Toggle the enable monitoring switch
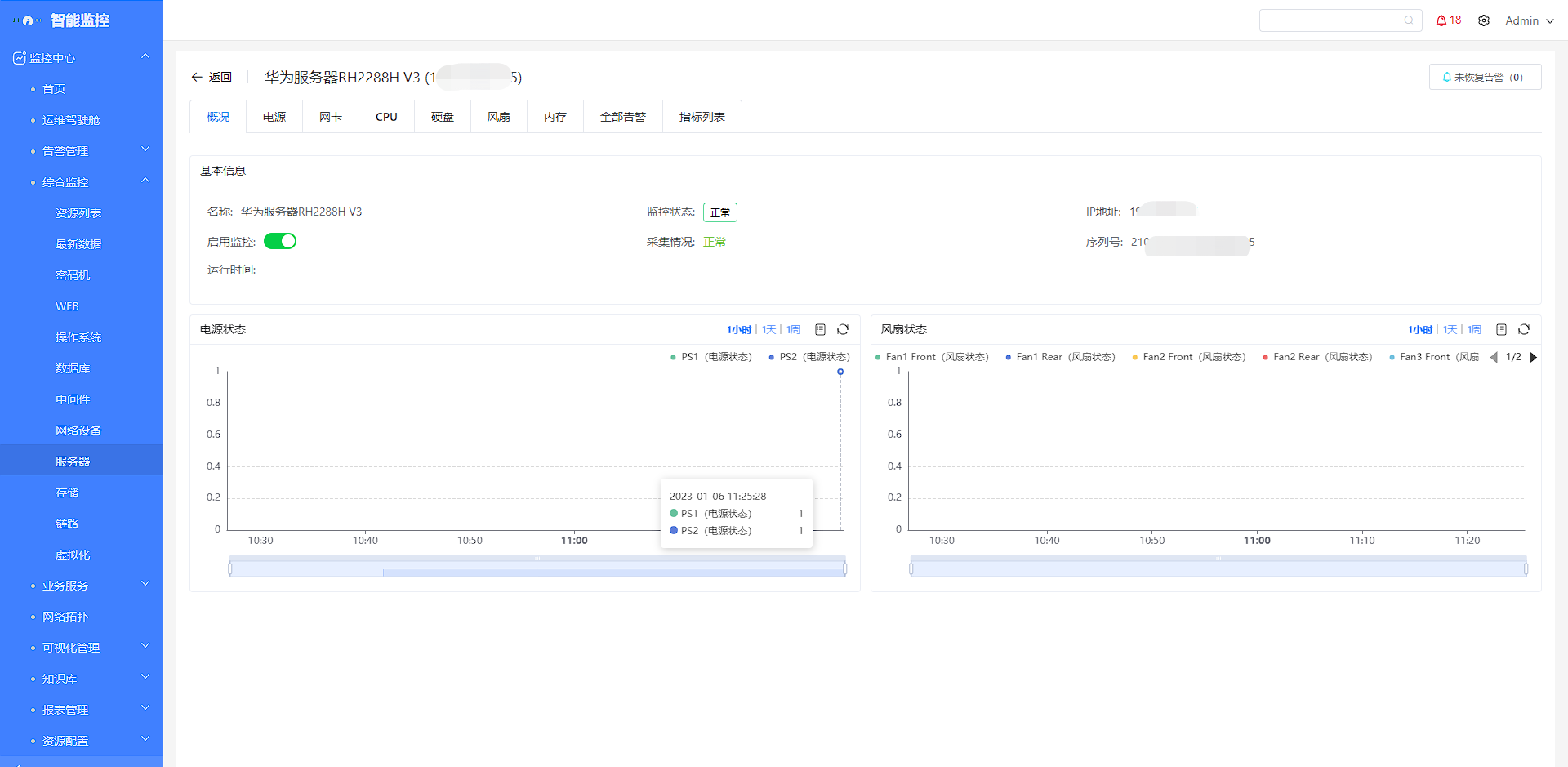The height and width of the screenshot is (767, 1568). click(280, 241)
